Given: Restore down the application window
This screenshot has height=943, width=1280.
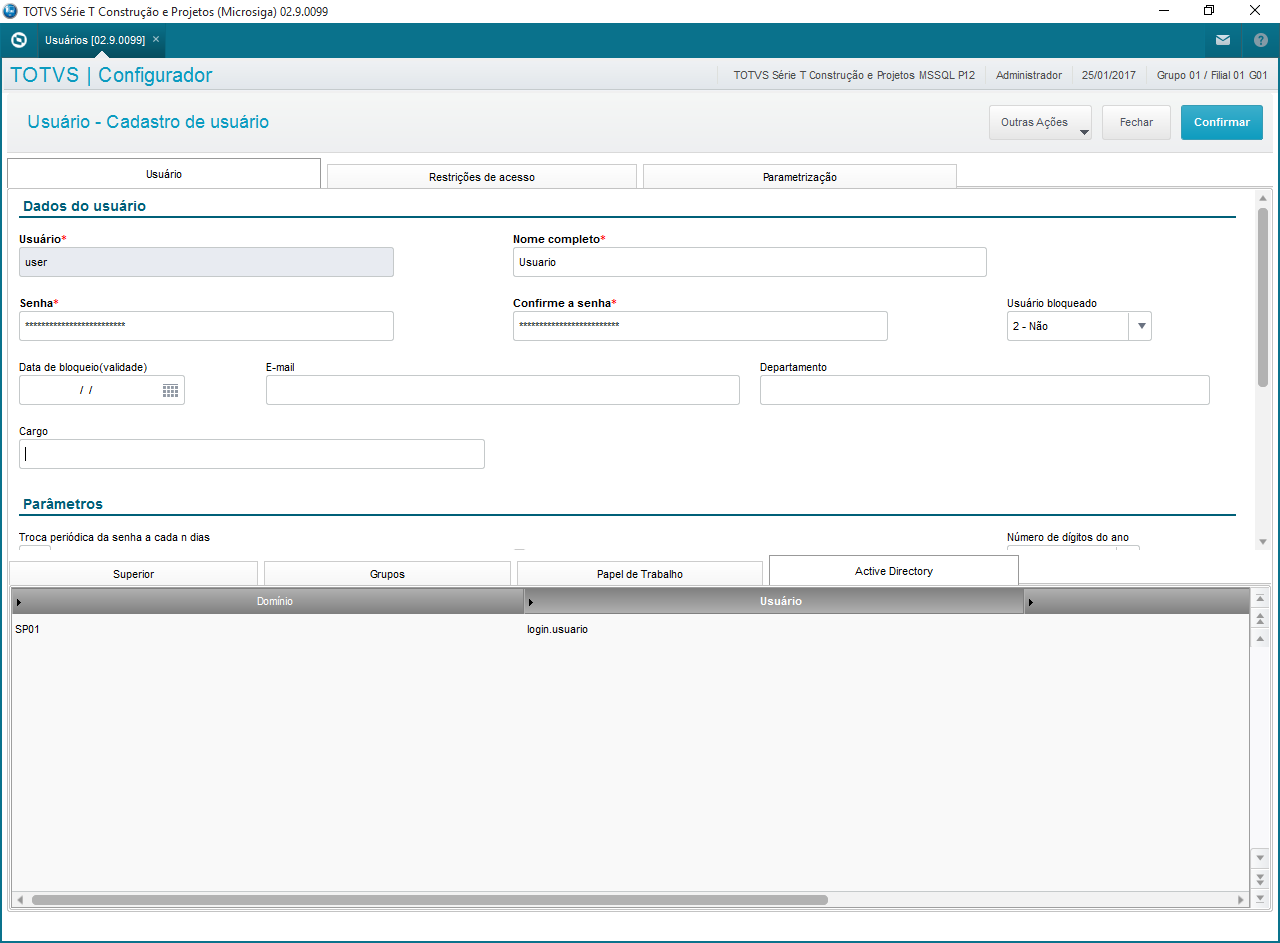Looking at the screenshot, I should tap(1209, 11).
